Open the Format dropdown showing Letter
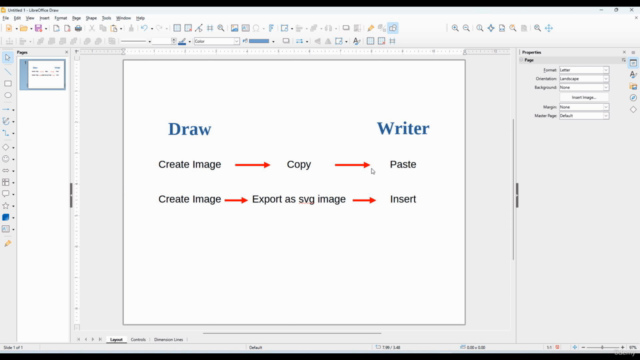640x360 pixels. coord(584,70)
